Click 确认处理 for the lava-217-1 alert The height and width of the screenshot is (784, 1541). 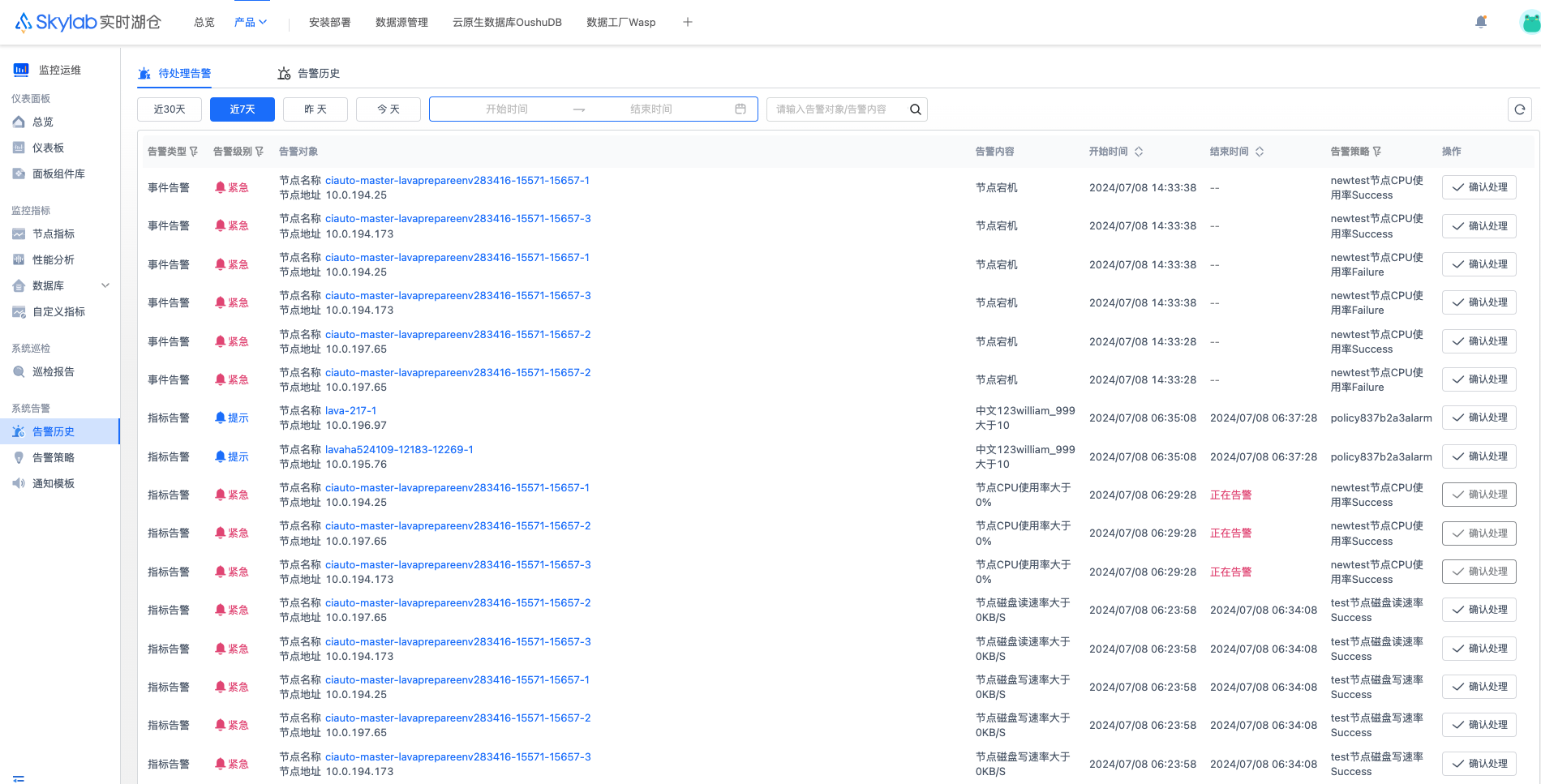point(1479,418)
